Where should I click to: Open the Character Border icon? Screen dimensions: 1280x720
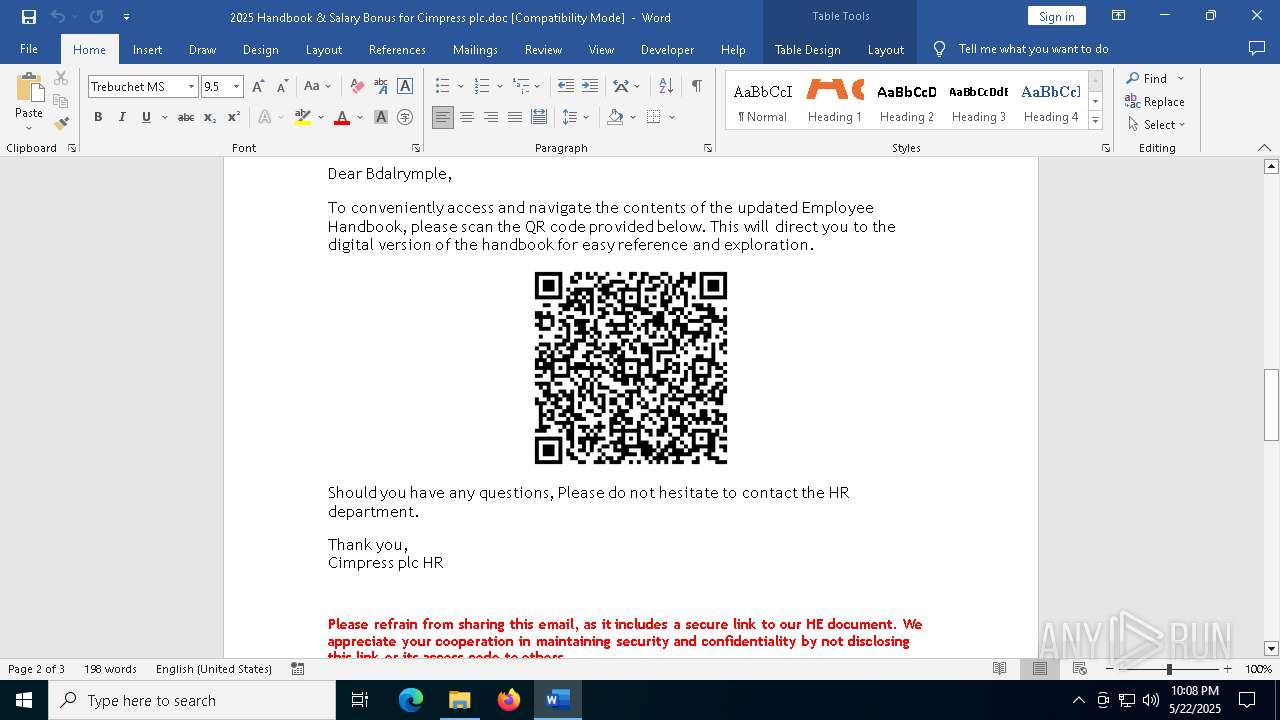click(405, 87)
